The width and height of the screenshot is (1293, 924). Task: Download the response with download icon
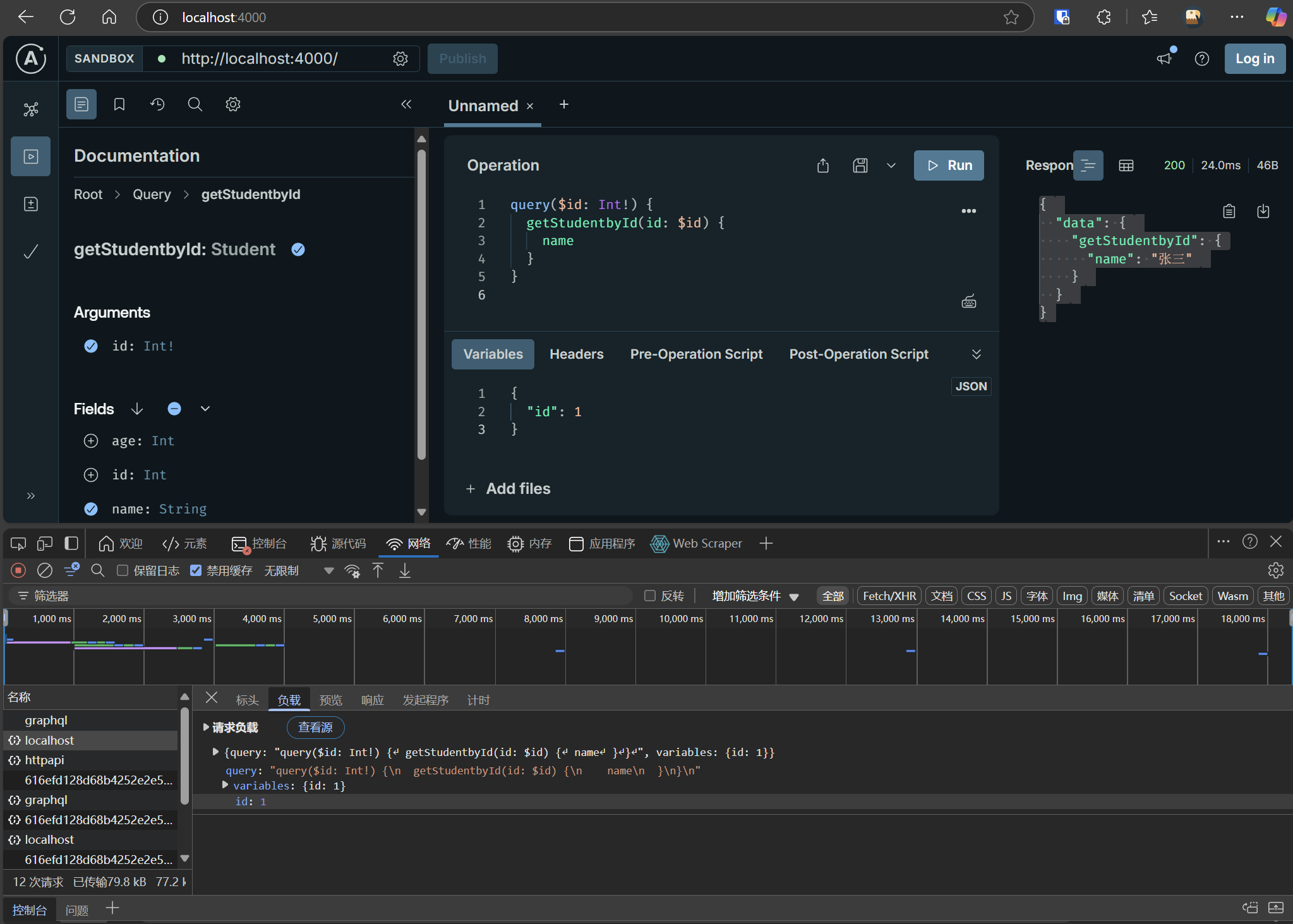1263,211
